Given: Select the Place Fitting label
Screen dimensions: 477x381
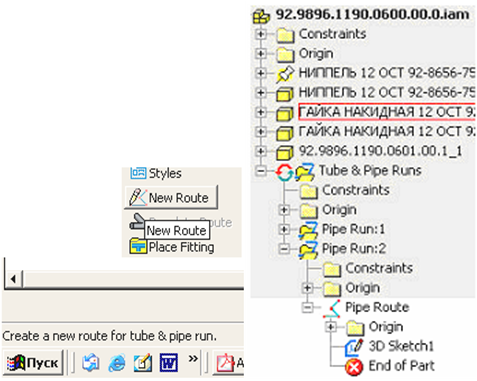Looking at the screenshot, I should pyautogui.click(x=181, y=247).
